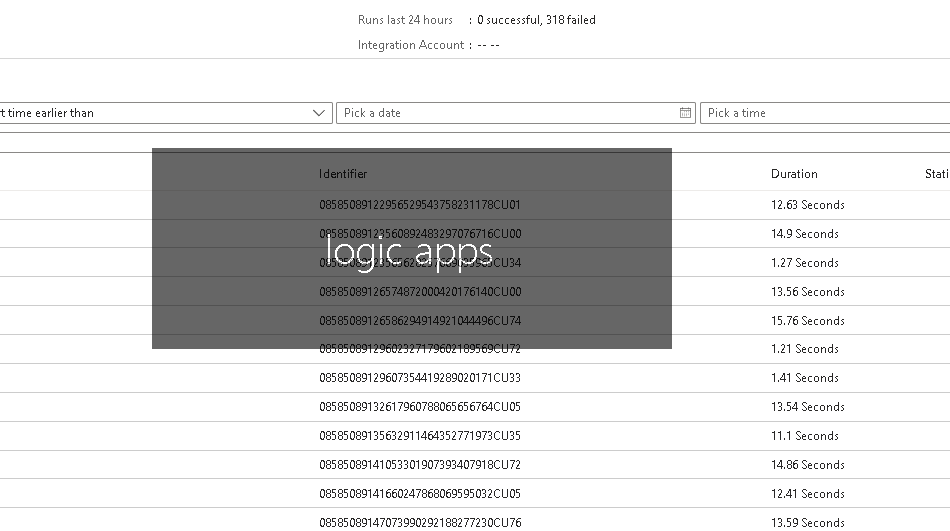Image resolution: width=950 pixels, height=531 pixels.
Task: Open run with identifier ending 656764CU05
Action: pos(420,407)
